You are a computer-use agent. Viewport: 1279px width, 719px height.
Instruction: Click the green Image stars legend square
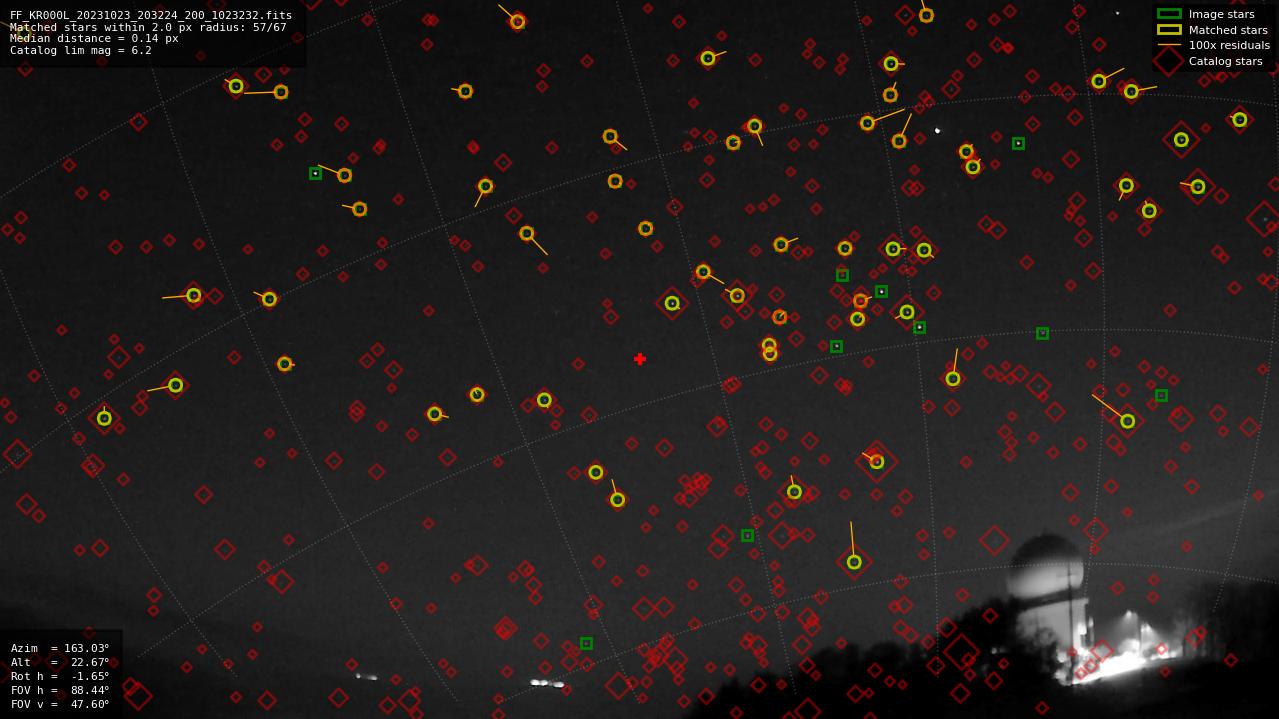click(1169, 14)
